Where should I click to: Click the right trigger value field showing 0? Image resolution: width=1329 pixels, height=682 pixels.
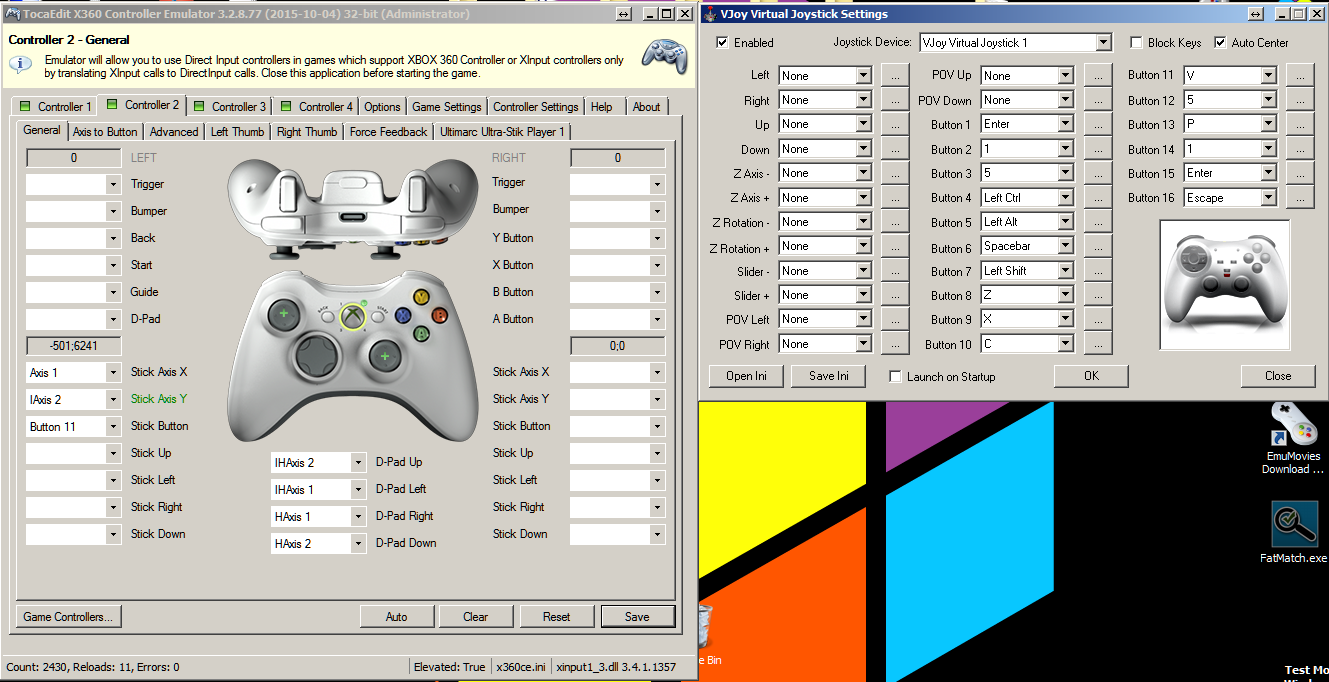(617, 158)
